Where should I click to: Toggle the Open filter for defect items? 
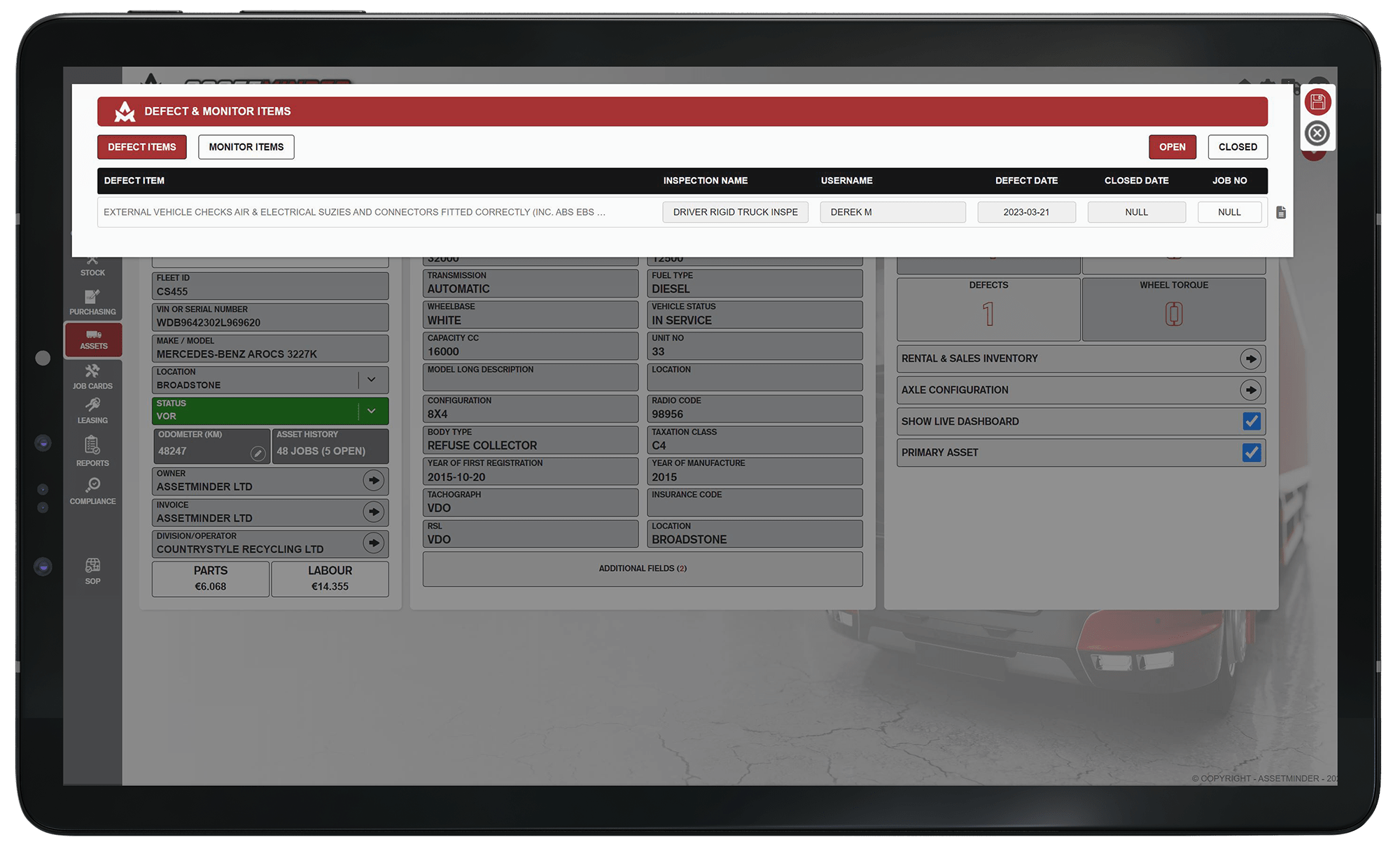(1172, 147)
